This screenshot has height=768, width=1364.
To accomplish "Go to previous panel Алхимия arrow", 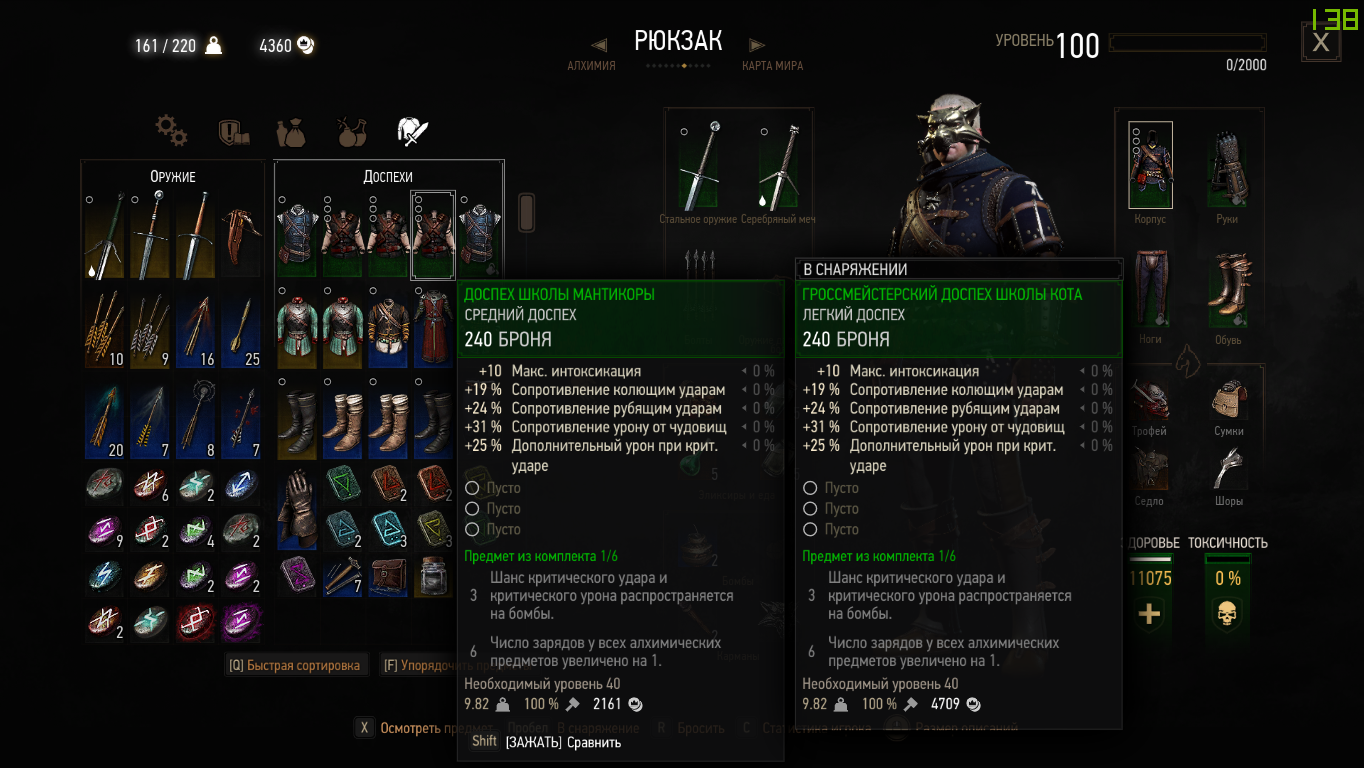I will coord(599,45).
